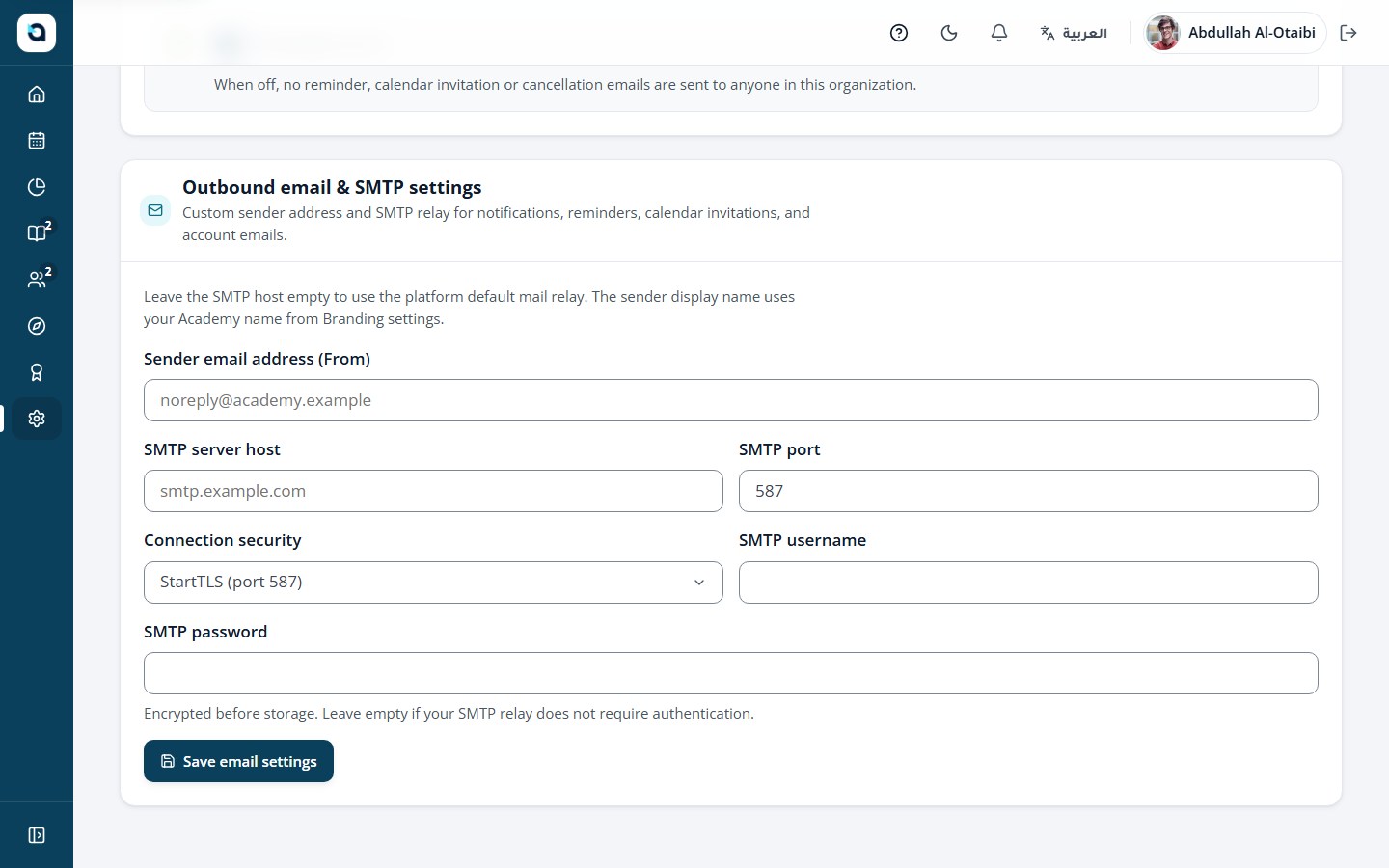Open the pie chart analytics icon
The height and width of the screenshot is (868, 1389).
37,187
